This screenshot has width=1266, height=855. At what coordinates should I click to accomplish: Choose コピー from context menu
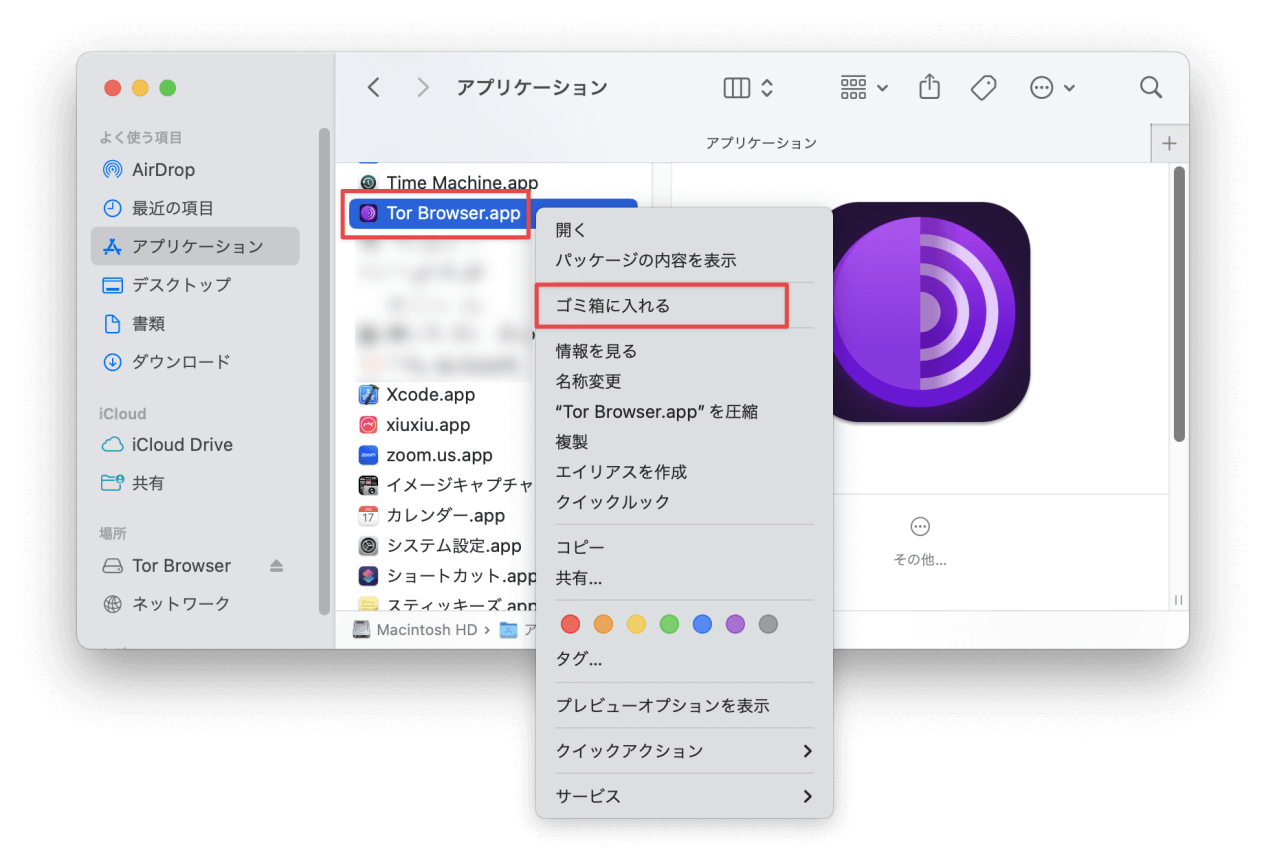(x=684, y=547)
